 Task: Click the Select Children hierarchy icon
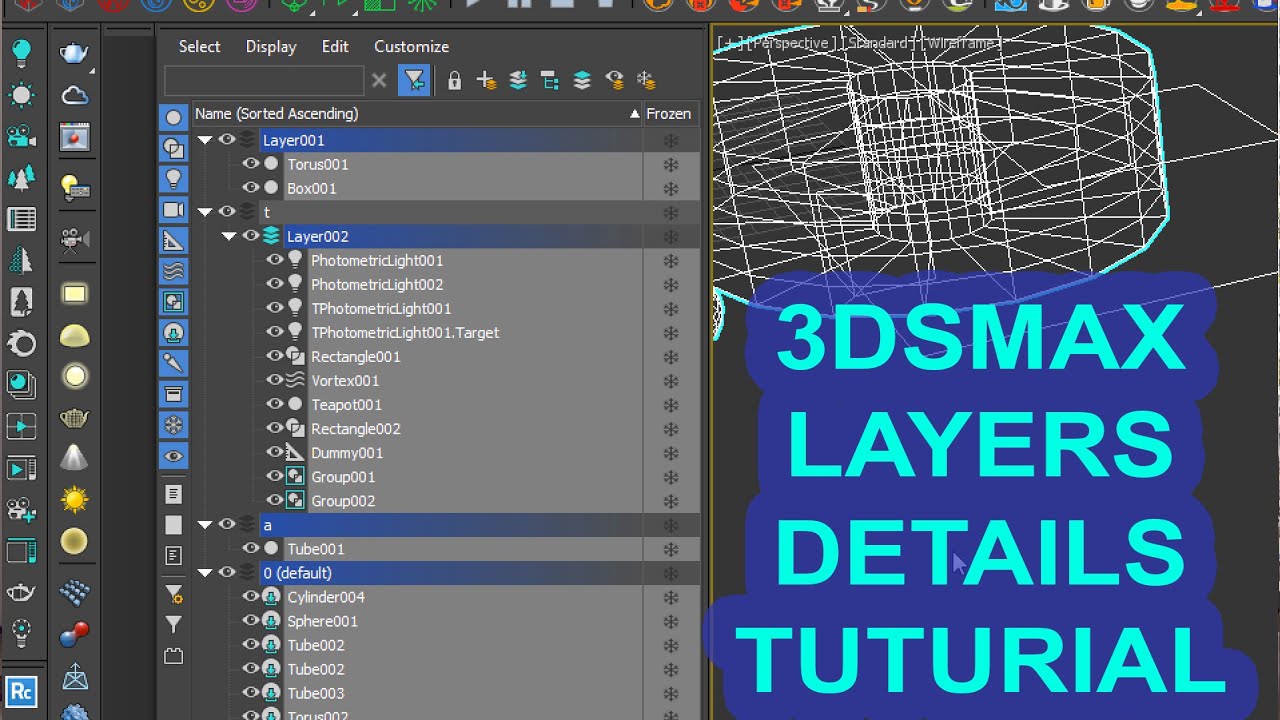(550, 80)
